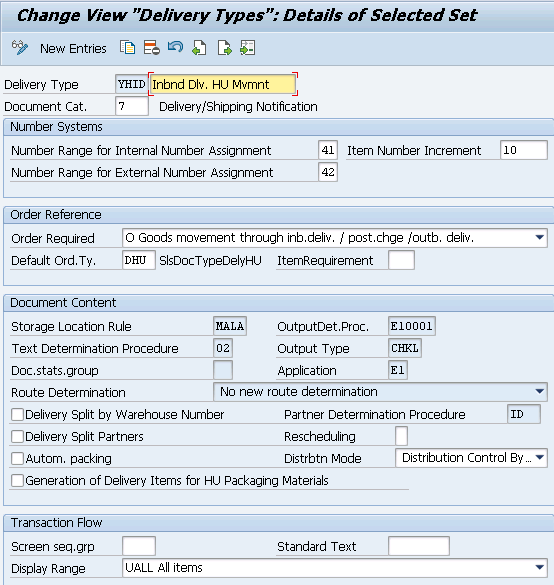
Task: Tick the Delivery Split Partners checkbox
Action: (18, 437)
